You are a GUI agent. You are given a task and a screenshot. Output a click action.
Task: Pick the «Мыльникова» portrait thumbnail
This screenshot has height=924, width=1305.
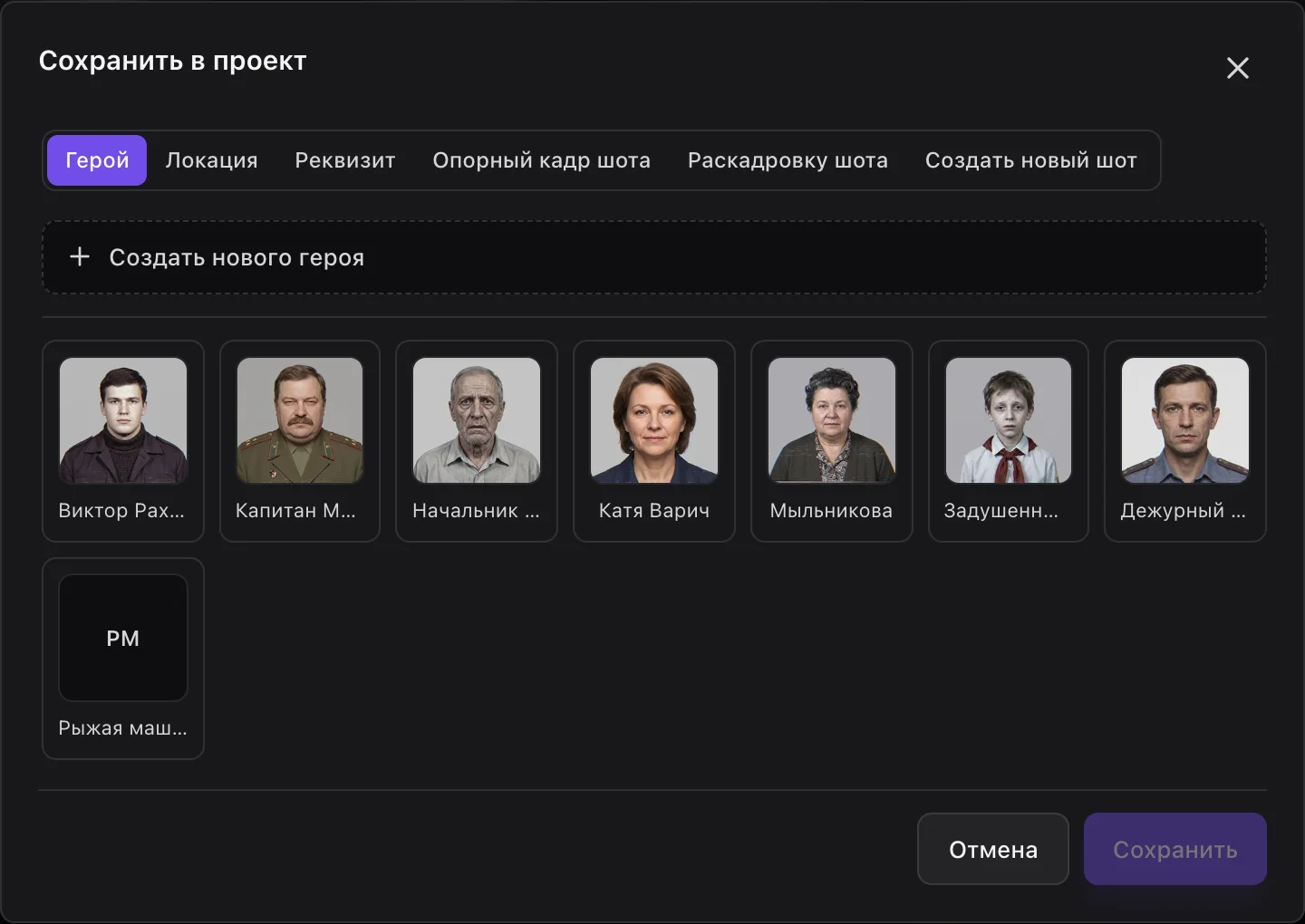click(832, 420)
